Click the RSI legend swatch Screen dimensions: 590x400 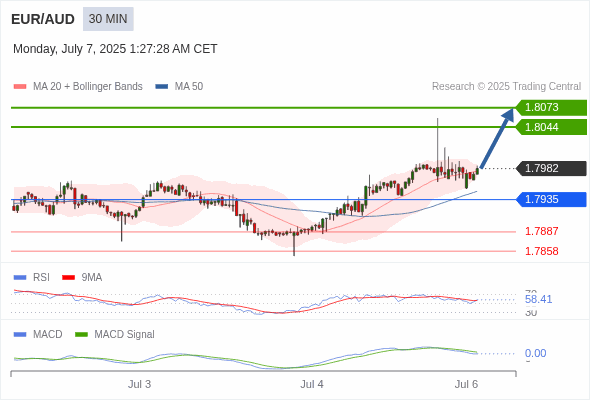20,278
